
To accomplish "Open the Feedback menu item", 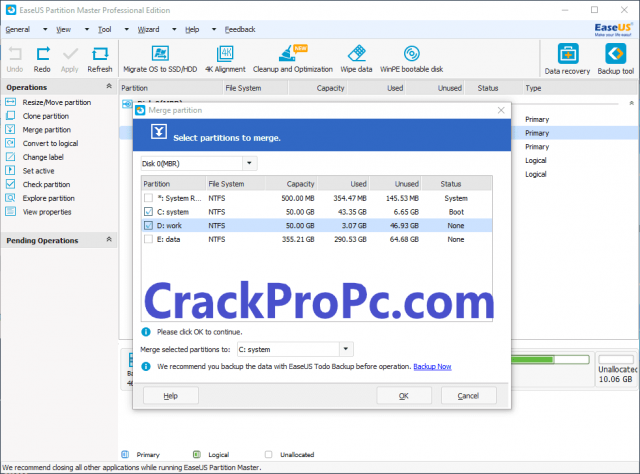I will pyautogui.click(x=240, y=29).
